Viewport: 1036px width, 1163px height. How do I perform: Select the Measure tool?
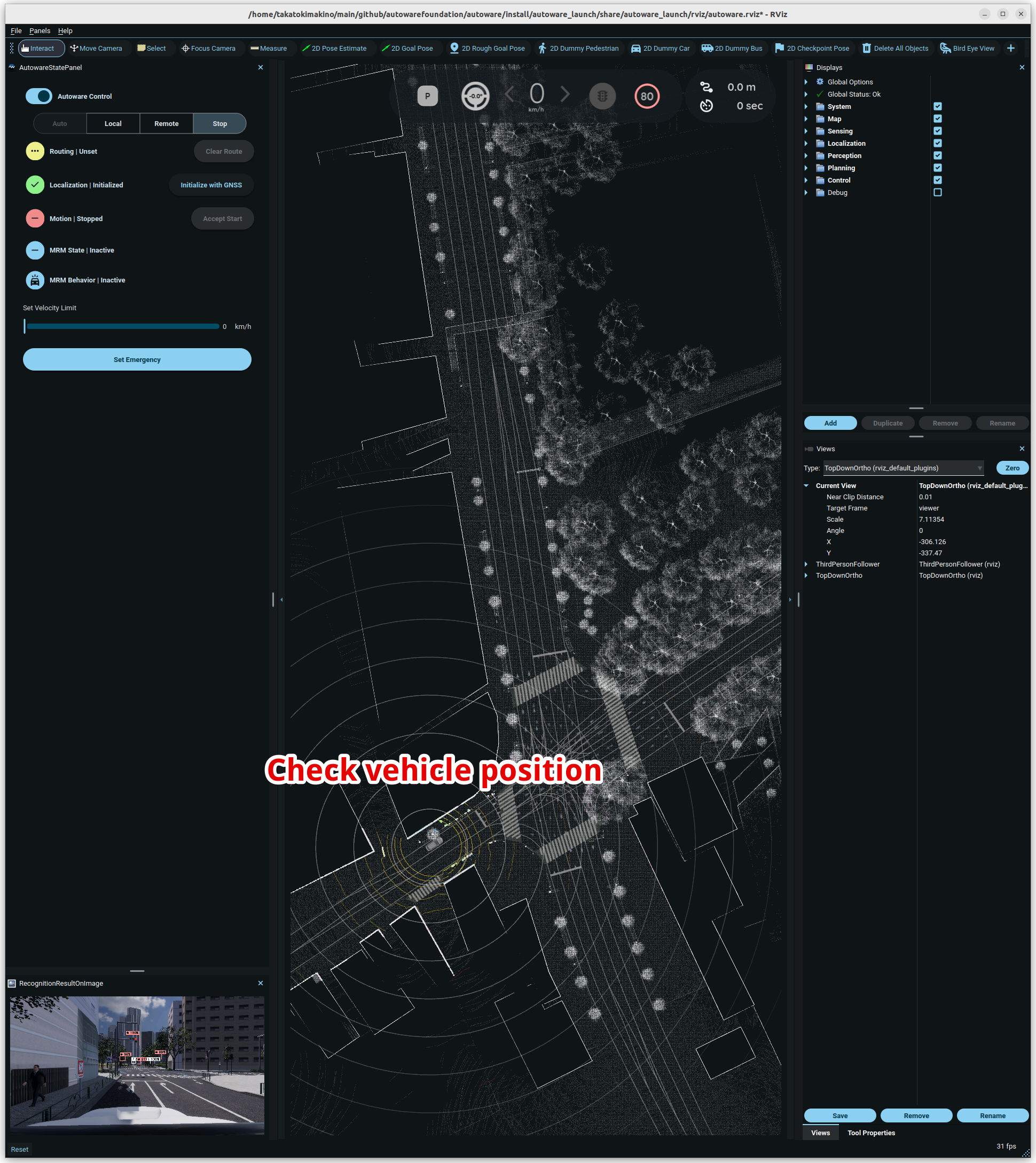(x=269, y=49)
